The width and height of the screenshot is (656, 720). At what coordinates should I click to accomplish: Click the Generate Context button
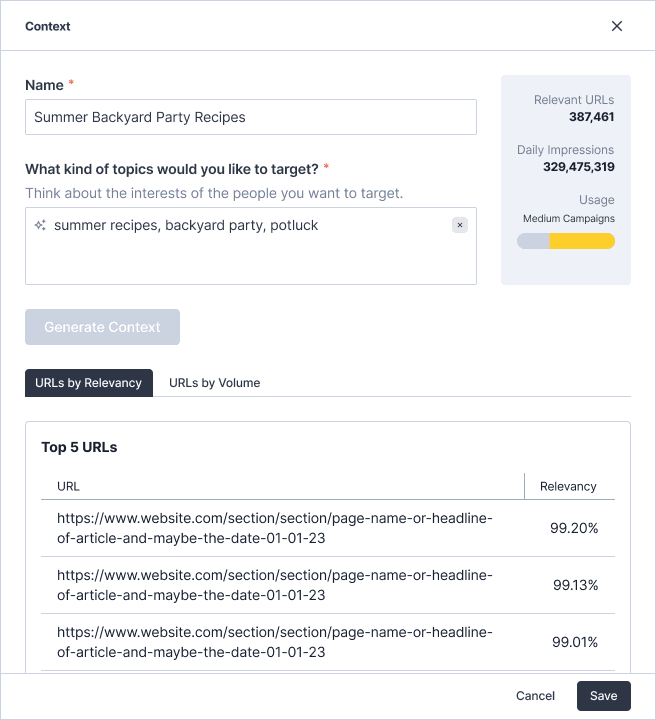pyautogui.click(x=102, y=327)
